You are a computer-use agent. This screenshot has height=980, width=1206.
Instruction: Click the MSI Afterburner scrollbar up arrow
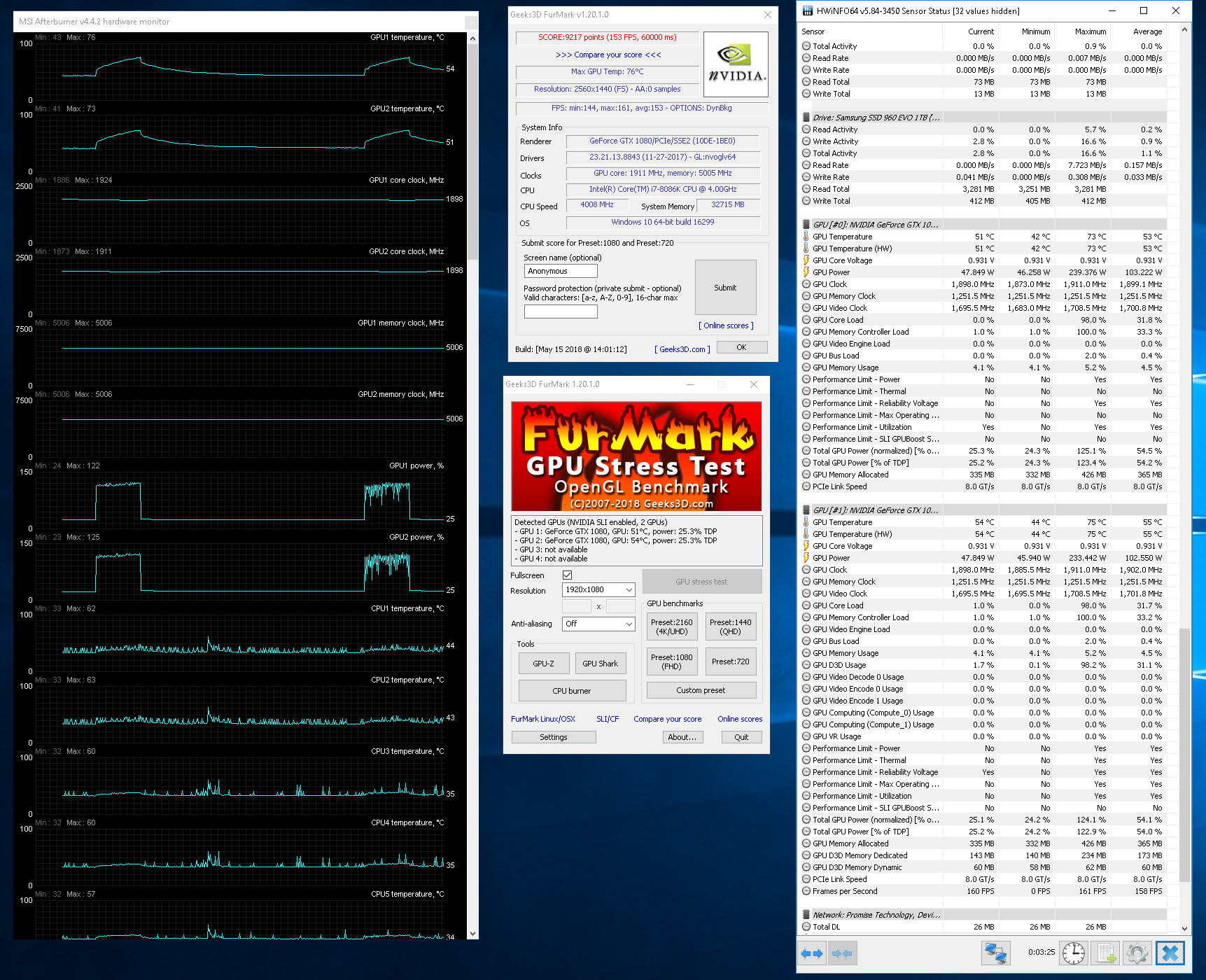pos(472,38)
